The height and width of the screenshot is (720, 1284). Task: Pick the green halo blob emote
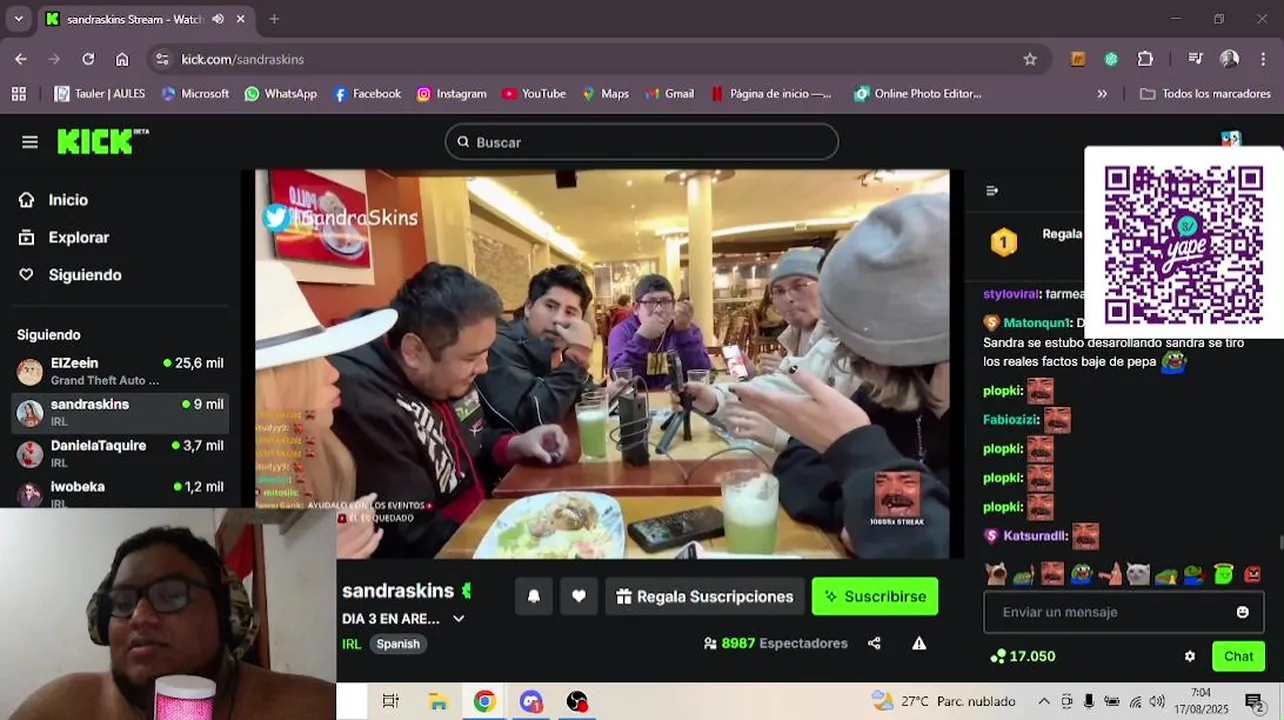click(x=1224, y=574)
